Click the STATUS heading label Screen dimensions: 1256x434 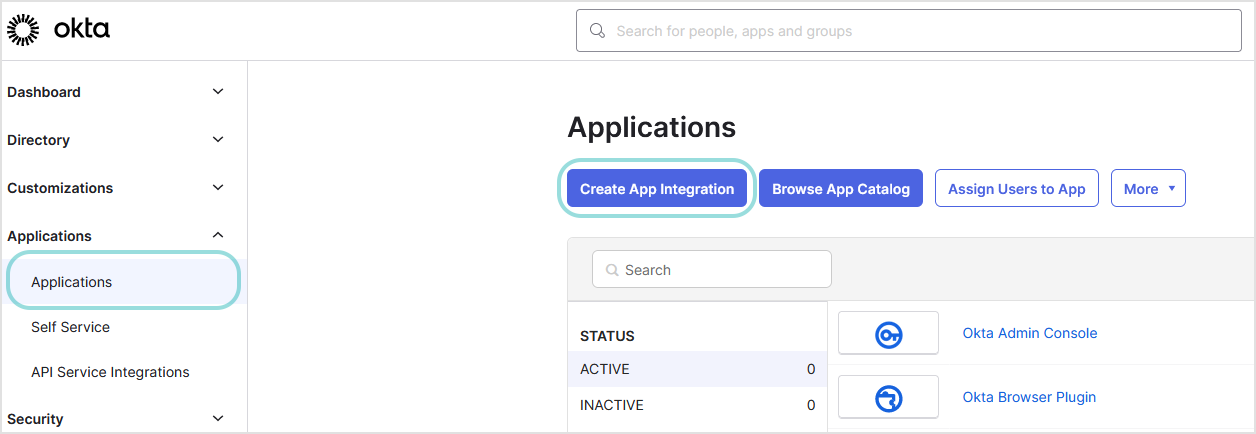pyautogui.click(x=607, y=336)
